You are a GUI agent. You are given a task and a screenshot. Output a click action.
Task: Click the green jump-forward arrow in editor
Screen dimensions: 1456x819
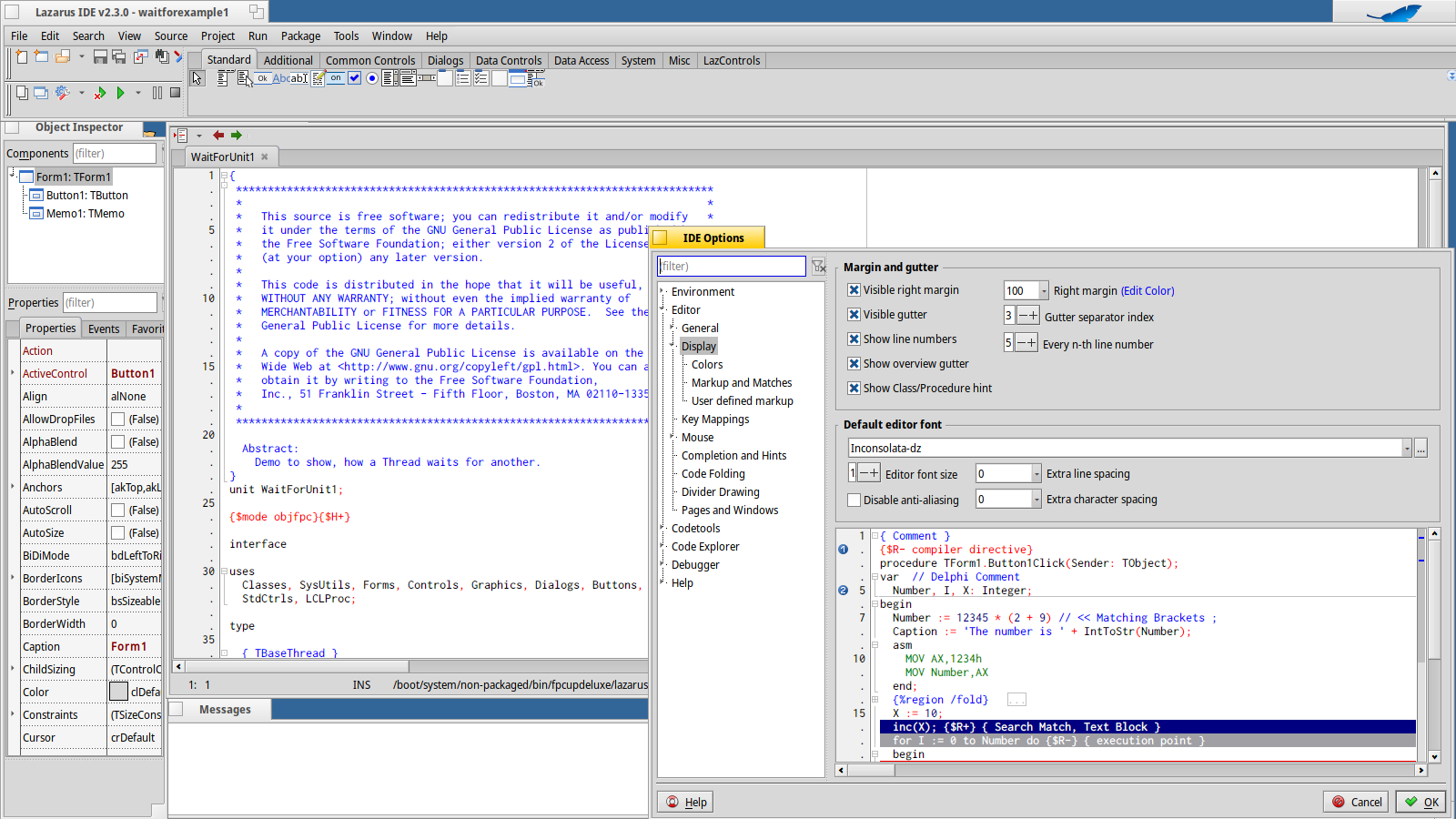(x=237, y=136)
